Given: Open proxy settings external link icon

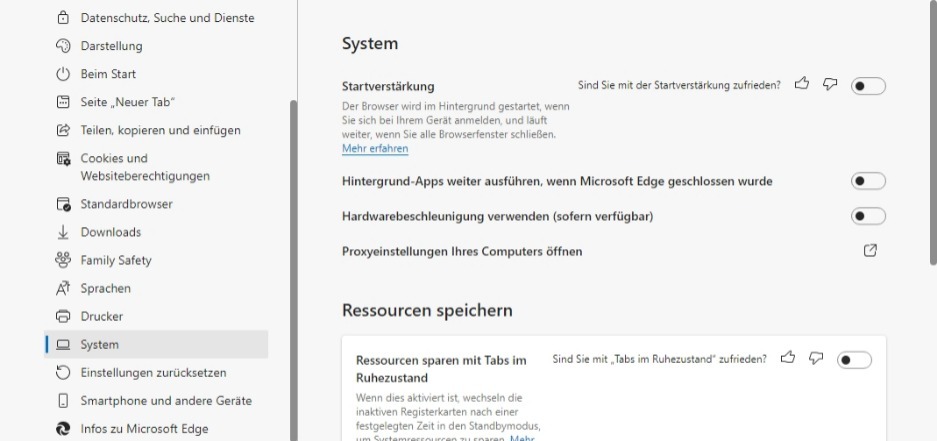Looking at the screenshot, I should [x=869, y=251].
